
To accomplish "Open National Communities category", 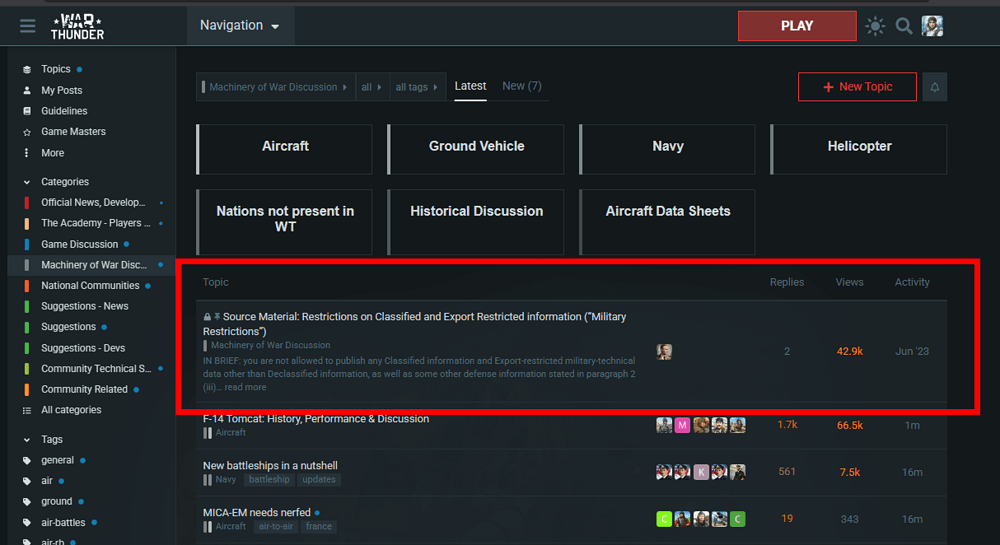I will pyautogui.click(x=90, y=286).
